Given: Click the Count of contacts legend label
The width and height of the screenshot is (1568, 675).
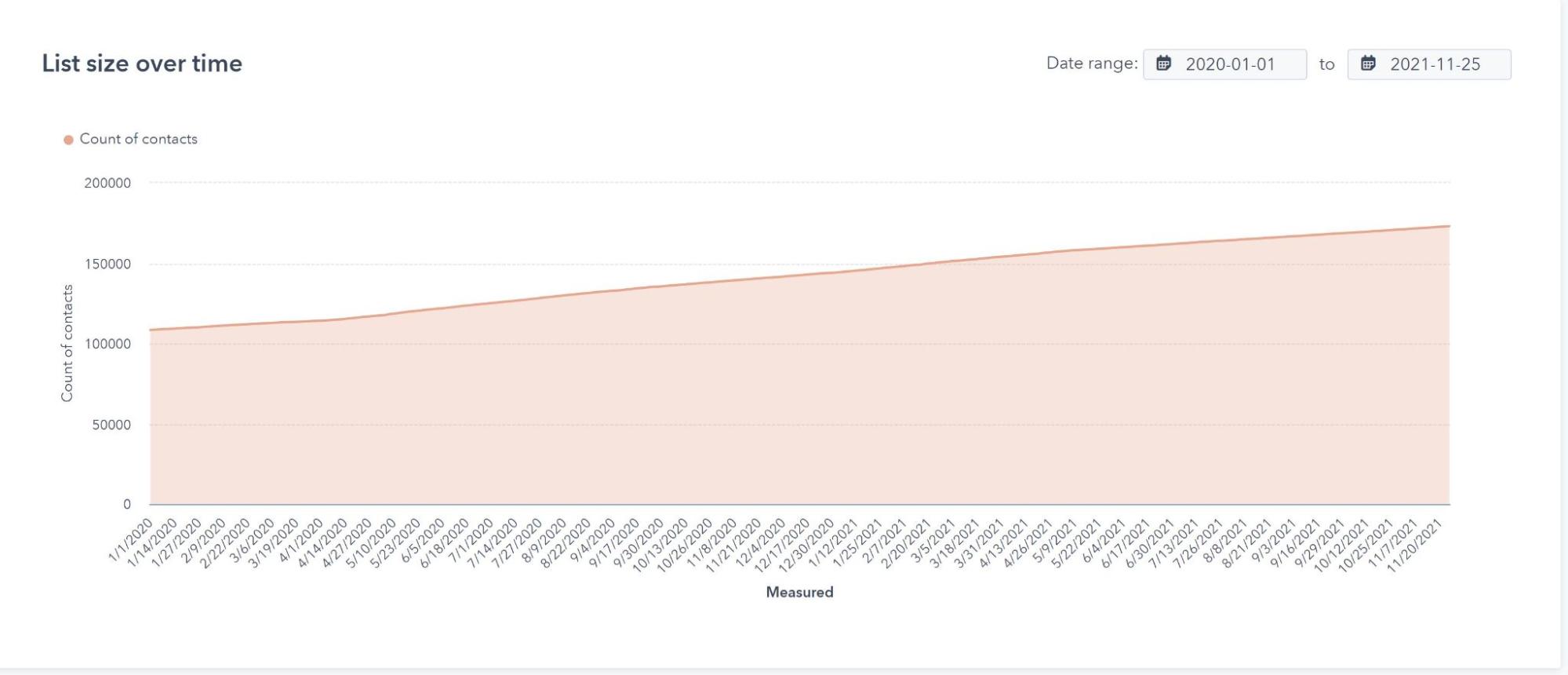Looking at the screenshot, I should pyautogui.click(x=138, y=139).
